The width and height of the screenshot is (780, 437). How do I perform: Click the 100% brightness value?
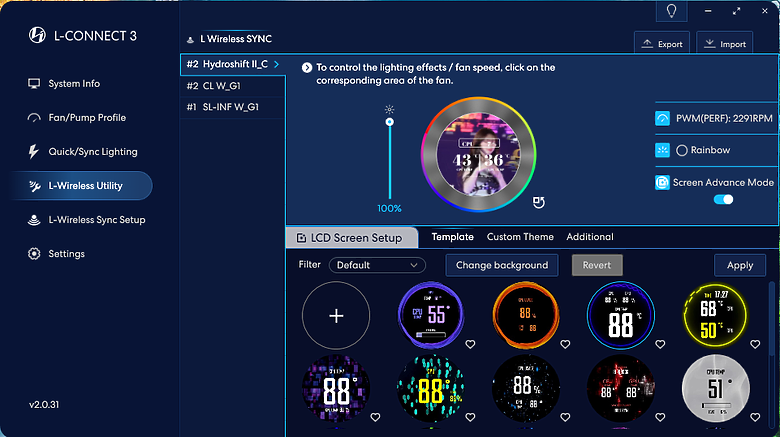[x=390, y=209]
